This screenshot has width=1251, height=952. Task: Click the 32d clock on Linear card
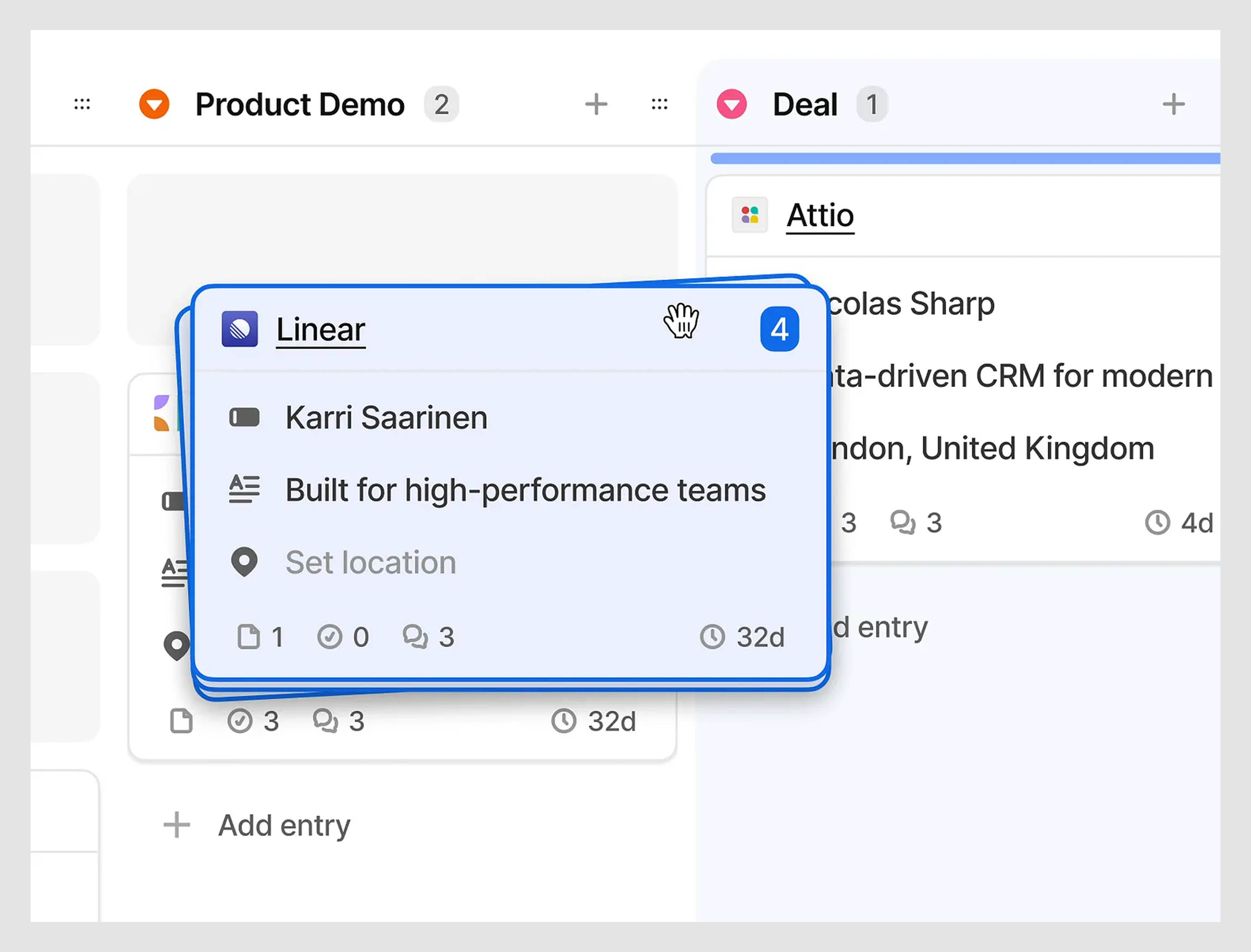point(742,637)
